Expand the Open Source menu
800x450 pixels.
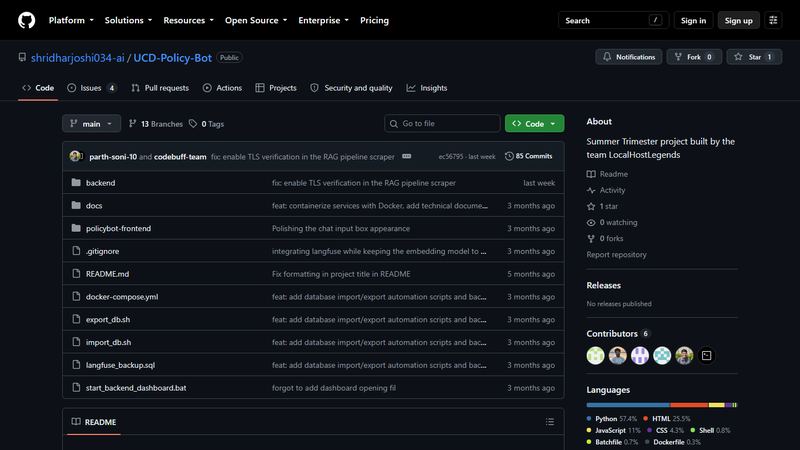pyautogui.click(x=256, y=20)
